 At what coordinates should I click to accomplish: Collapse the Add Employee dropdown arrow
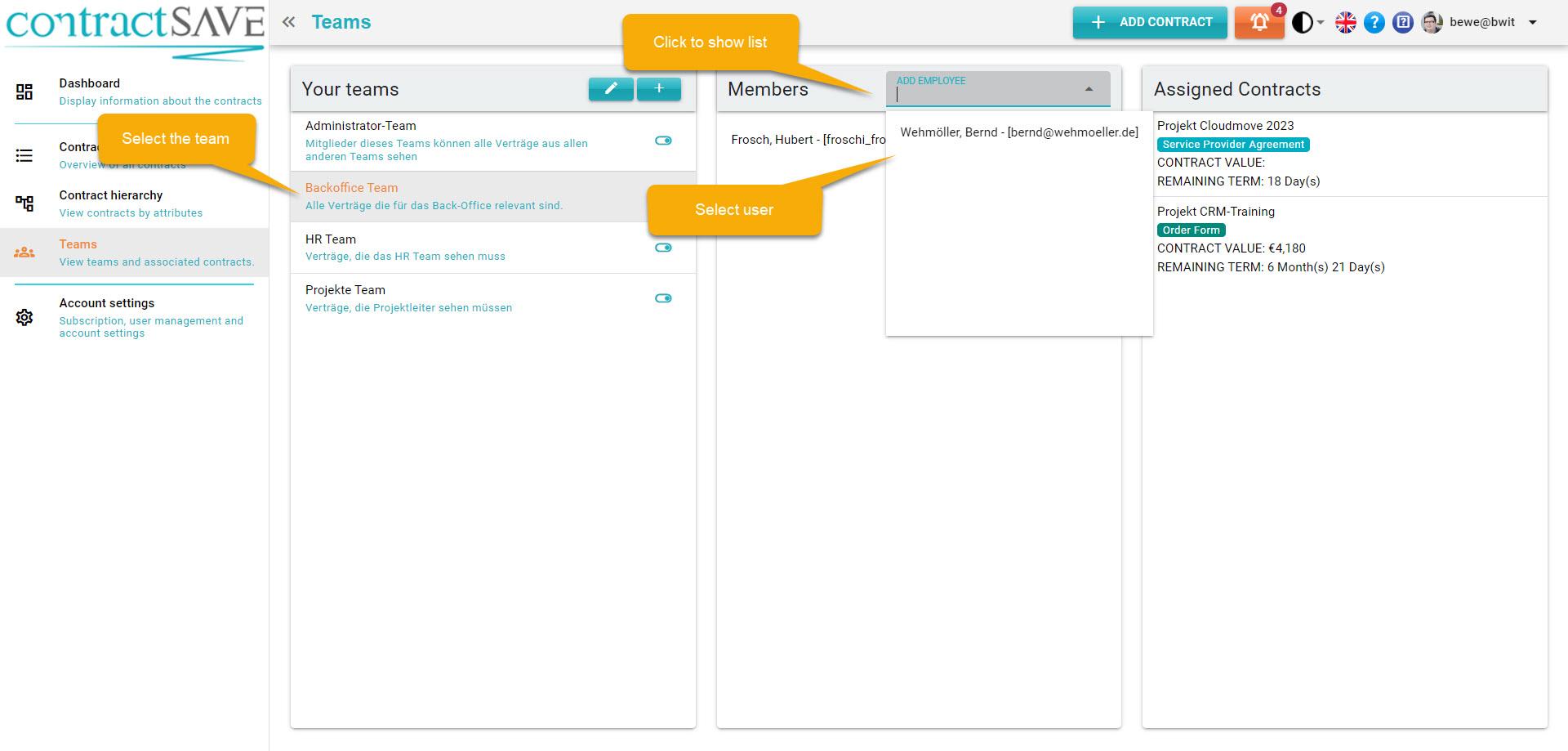pyautogui.click(x=1089, y=89)
